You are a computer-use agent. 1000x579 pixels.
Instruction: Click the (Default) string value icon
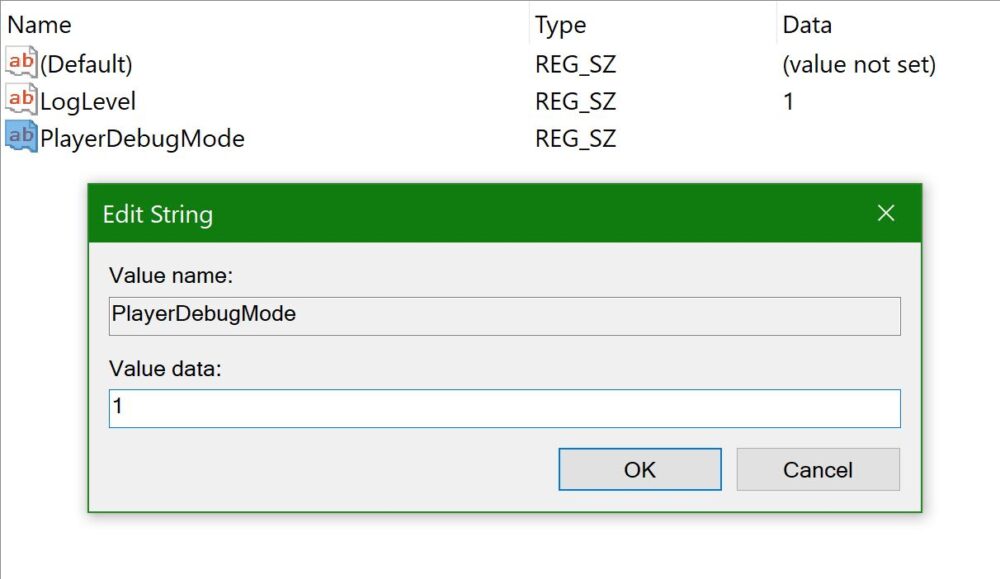coord(21,64)
